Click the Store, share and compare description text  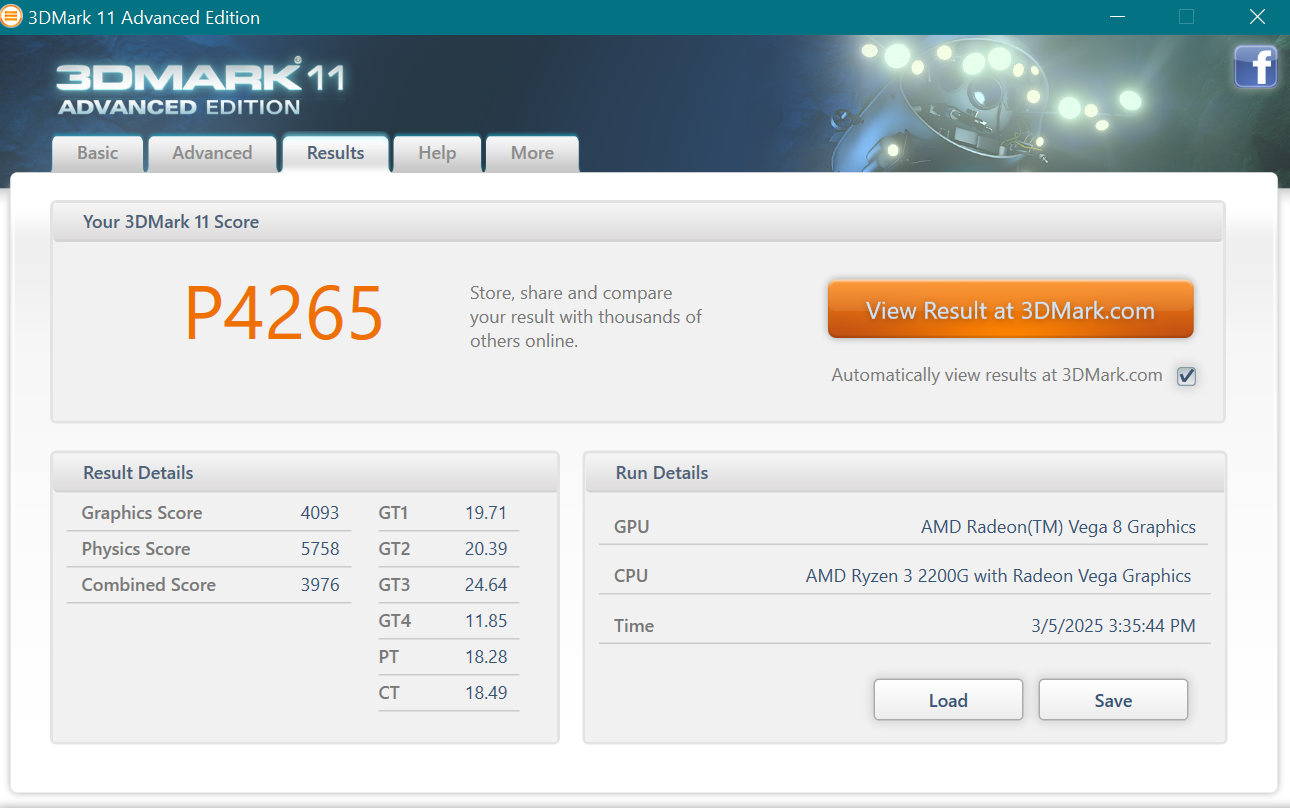tap(586, 317)
